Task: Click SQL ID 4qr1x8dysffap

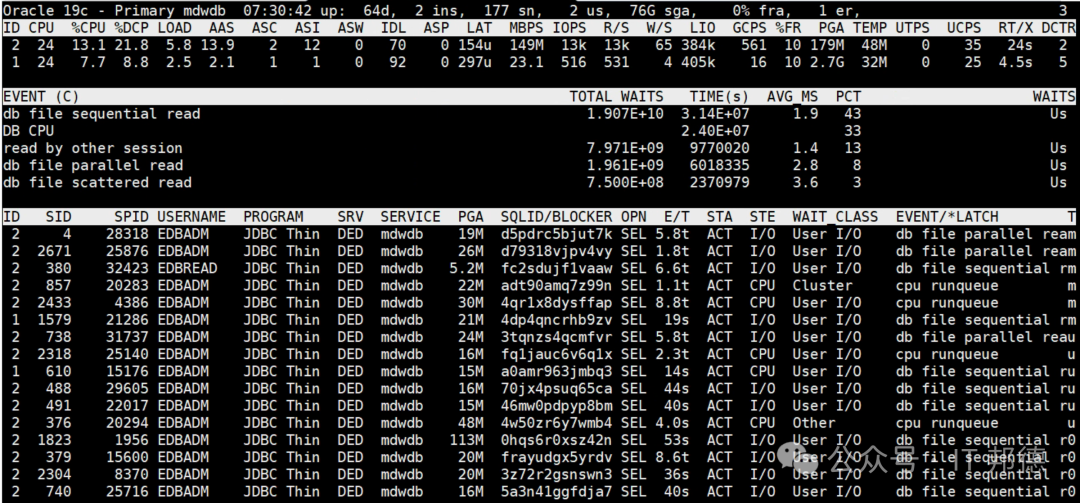Action: coord(557,302)
